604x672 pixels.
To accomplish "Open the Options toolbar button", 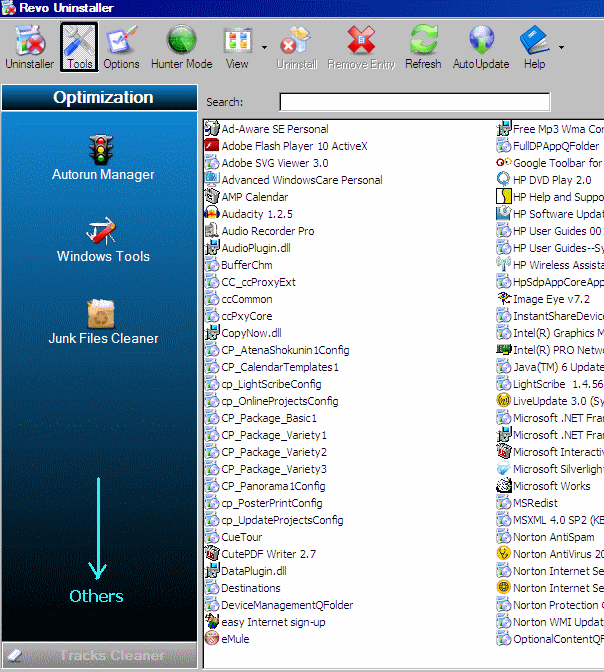I will [x=121, y=47].
